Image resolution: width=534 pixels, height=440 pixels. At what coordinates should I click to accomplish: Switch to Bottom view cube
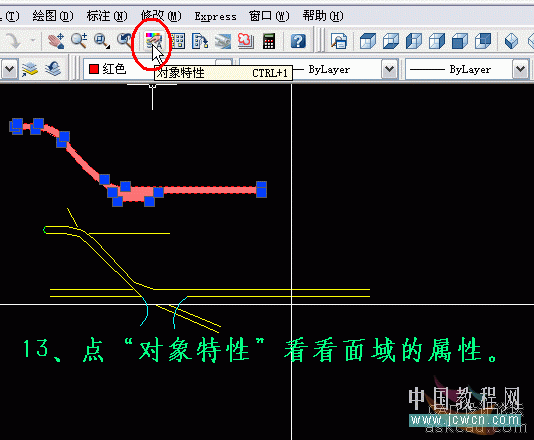[x=391, y=41]
